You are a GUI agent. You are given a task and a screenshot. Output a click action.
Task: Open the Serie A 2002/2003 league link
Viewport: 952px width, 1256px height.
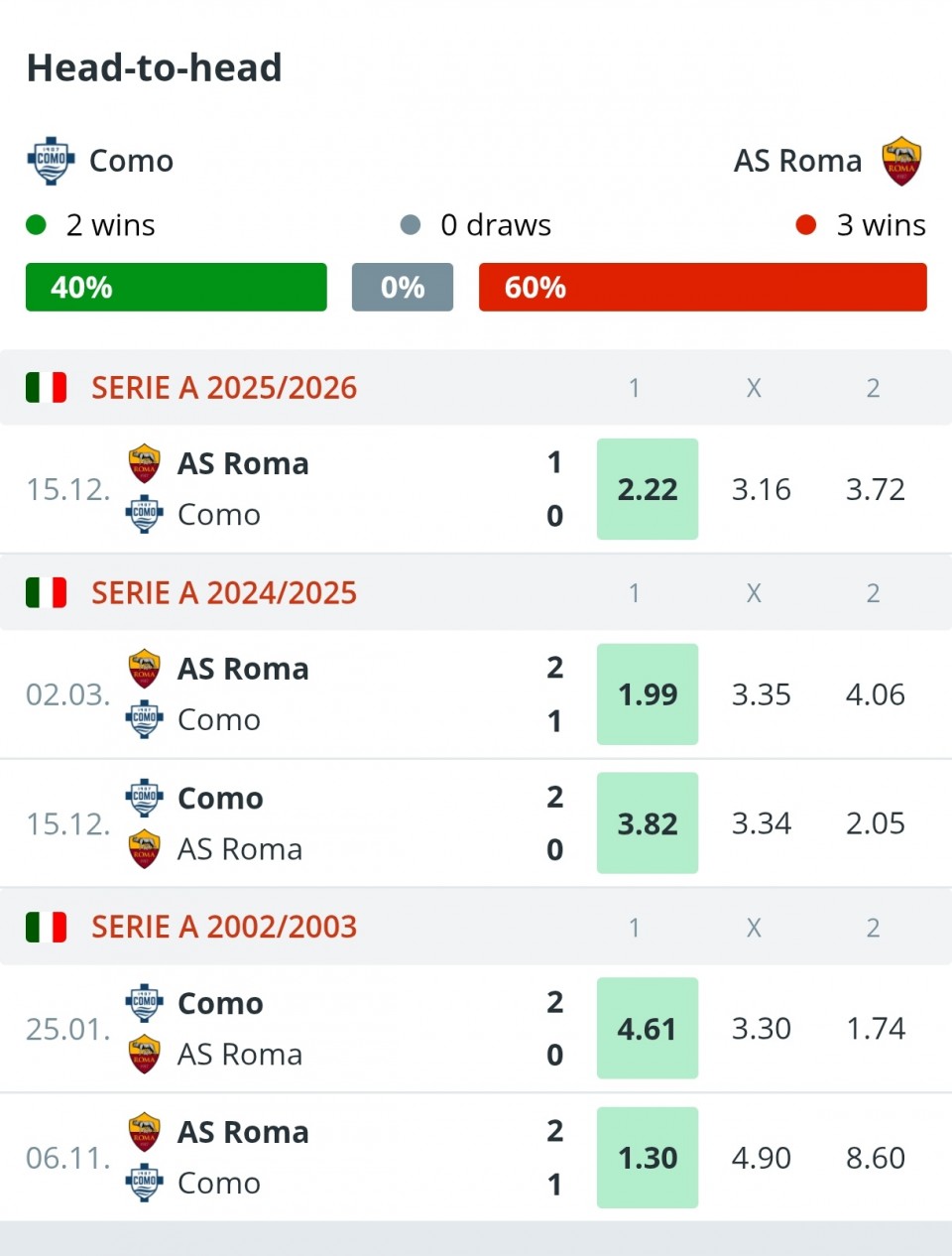tap(224, 928)
